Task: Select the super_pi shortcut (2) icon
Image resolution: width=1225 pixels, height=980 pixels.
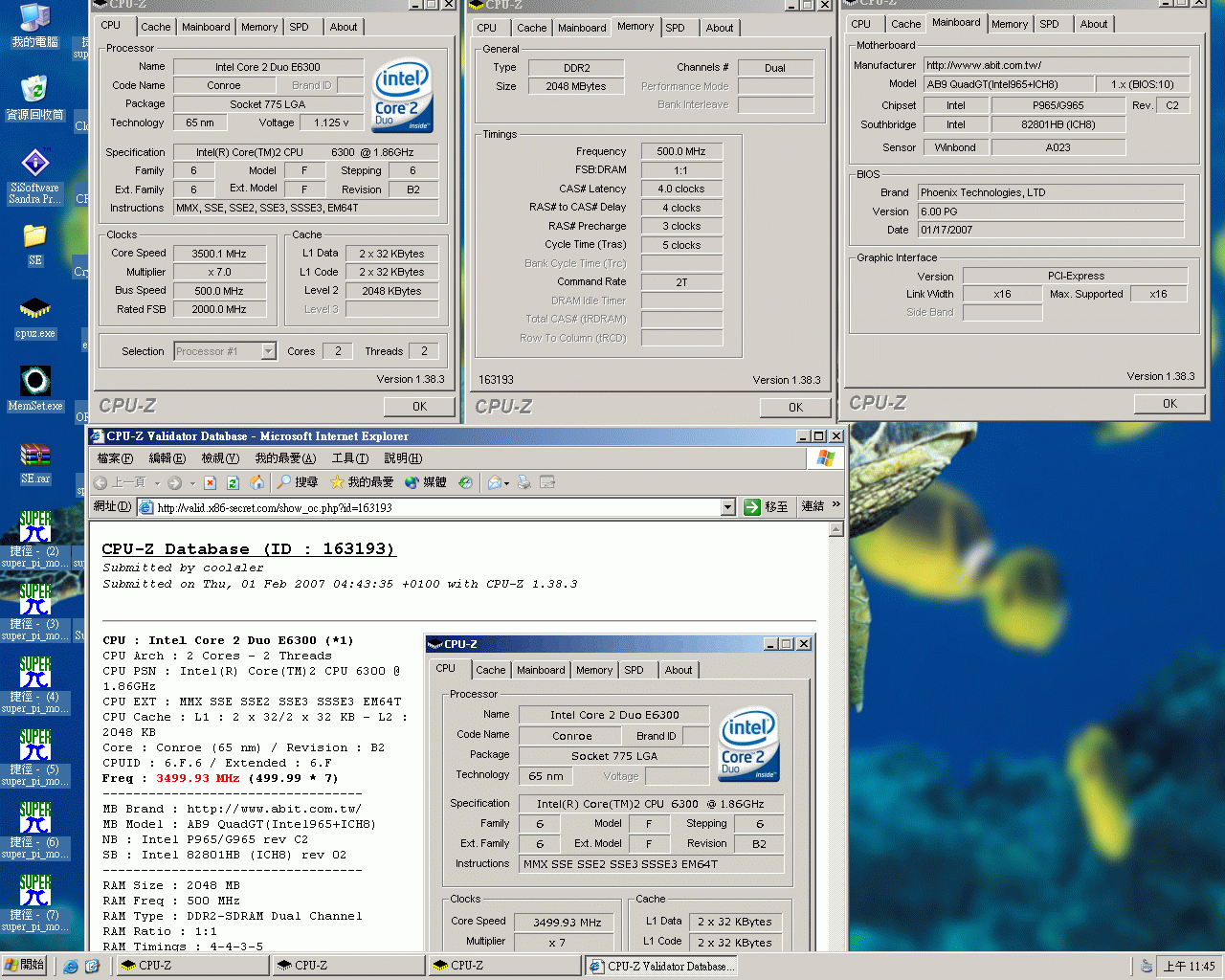Action: (x=35, y=540)
